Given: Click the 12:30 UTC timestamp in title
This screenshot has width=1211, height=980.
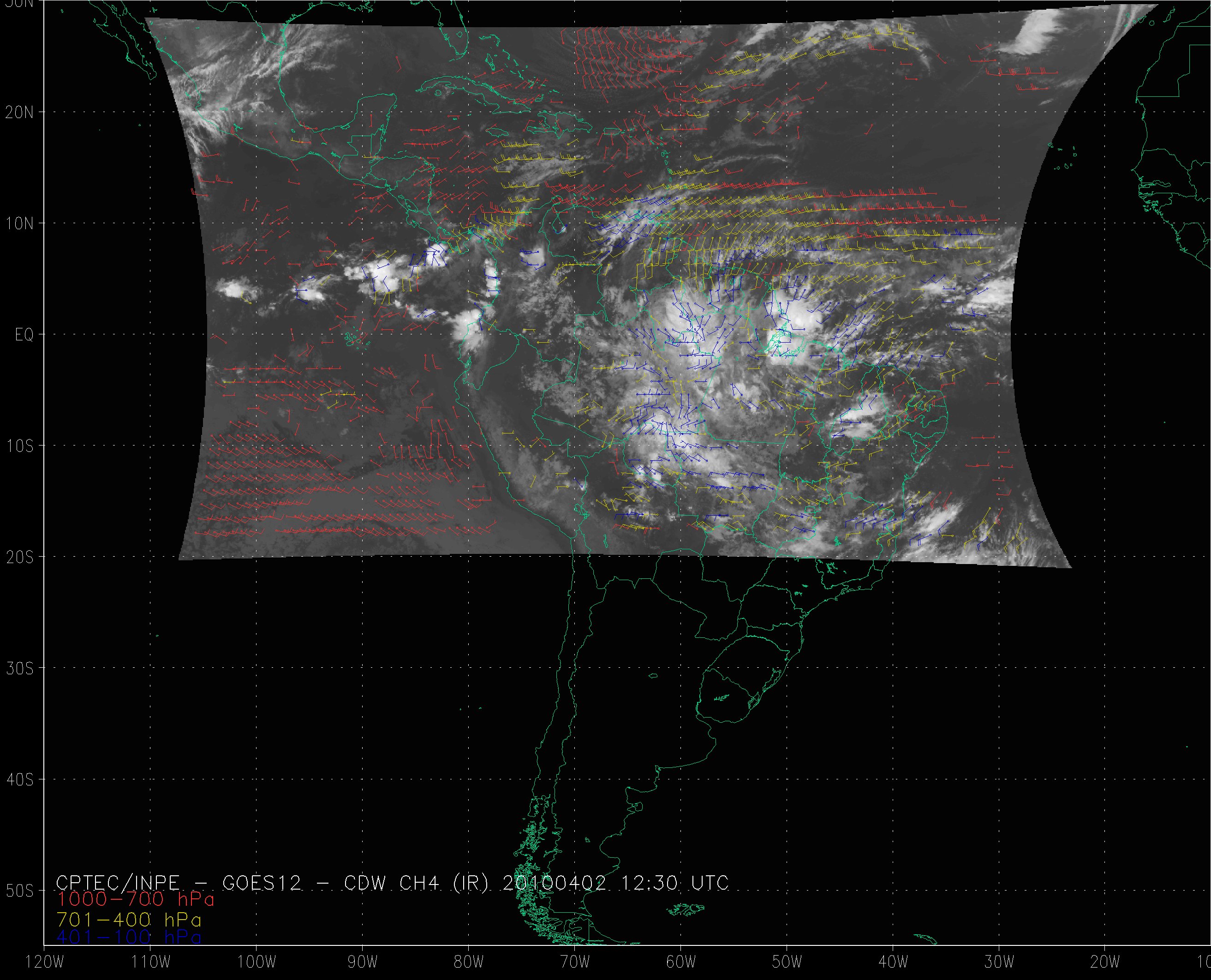Looking at the screenshot, I should pos(675,882).
